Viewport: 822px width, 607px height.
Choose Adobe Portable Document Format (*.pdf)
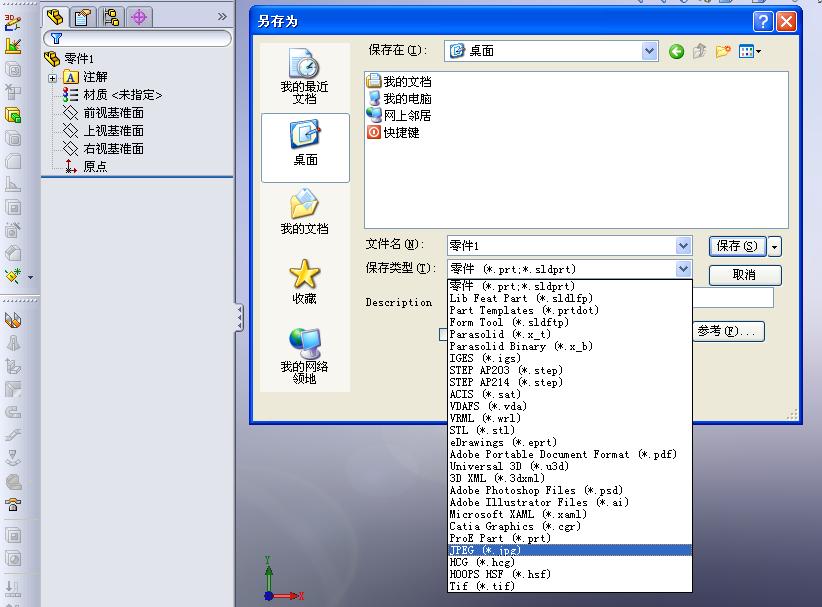[570, 454]
